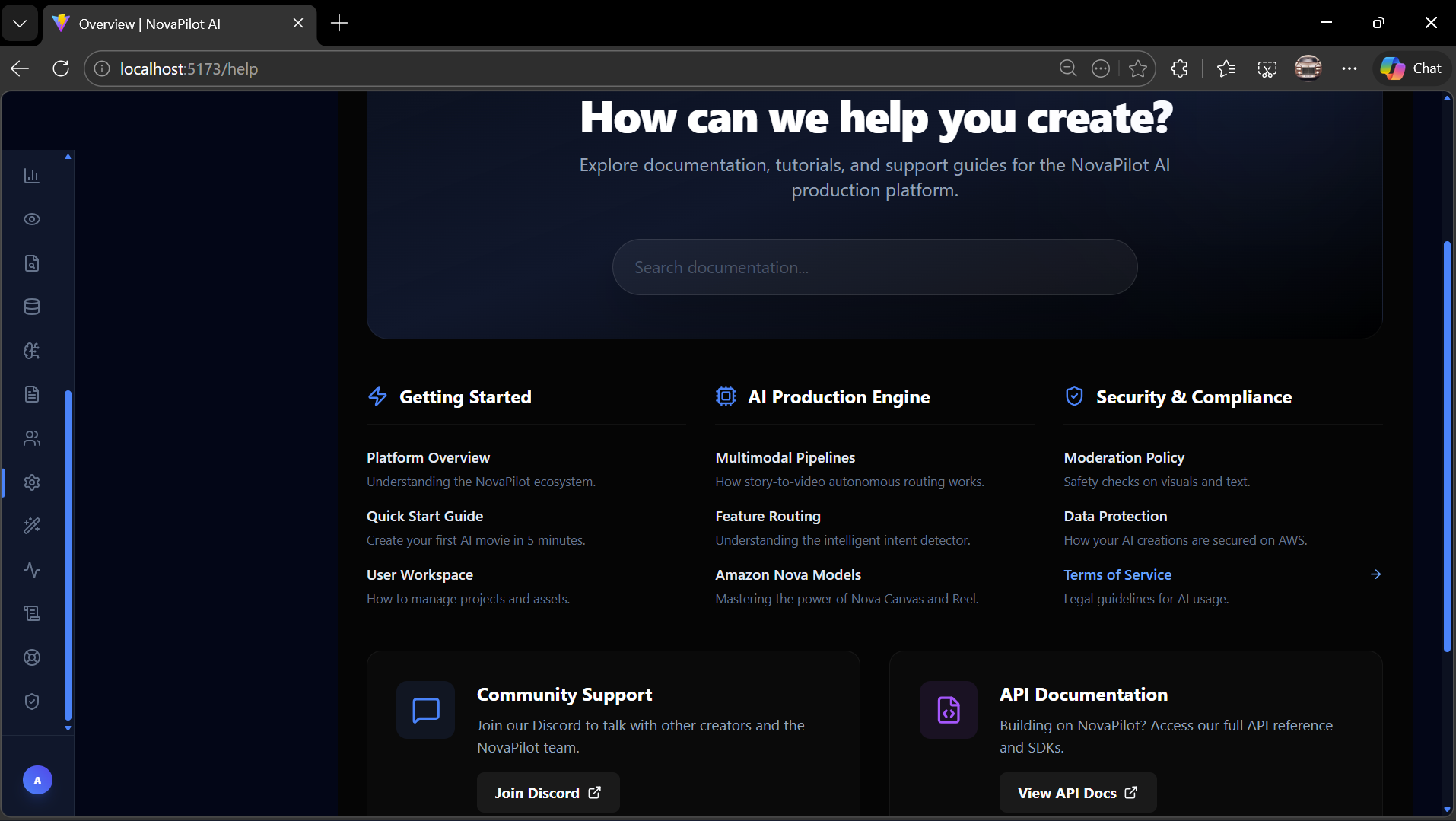This screenshot has height=821, width=1456.
Task: Click 'Legal guidelines for AI usage.' text
Action: 1146,599
